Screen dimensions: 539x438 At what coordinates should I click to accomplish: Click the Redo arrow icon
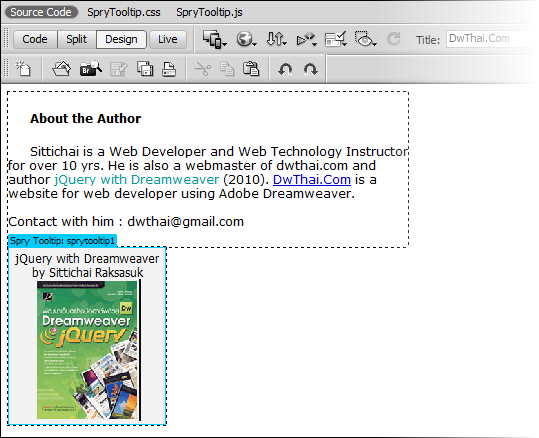pyautogui.click(x=310, y=69)
